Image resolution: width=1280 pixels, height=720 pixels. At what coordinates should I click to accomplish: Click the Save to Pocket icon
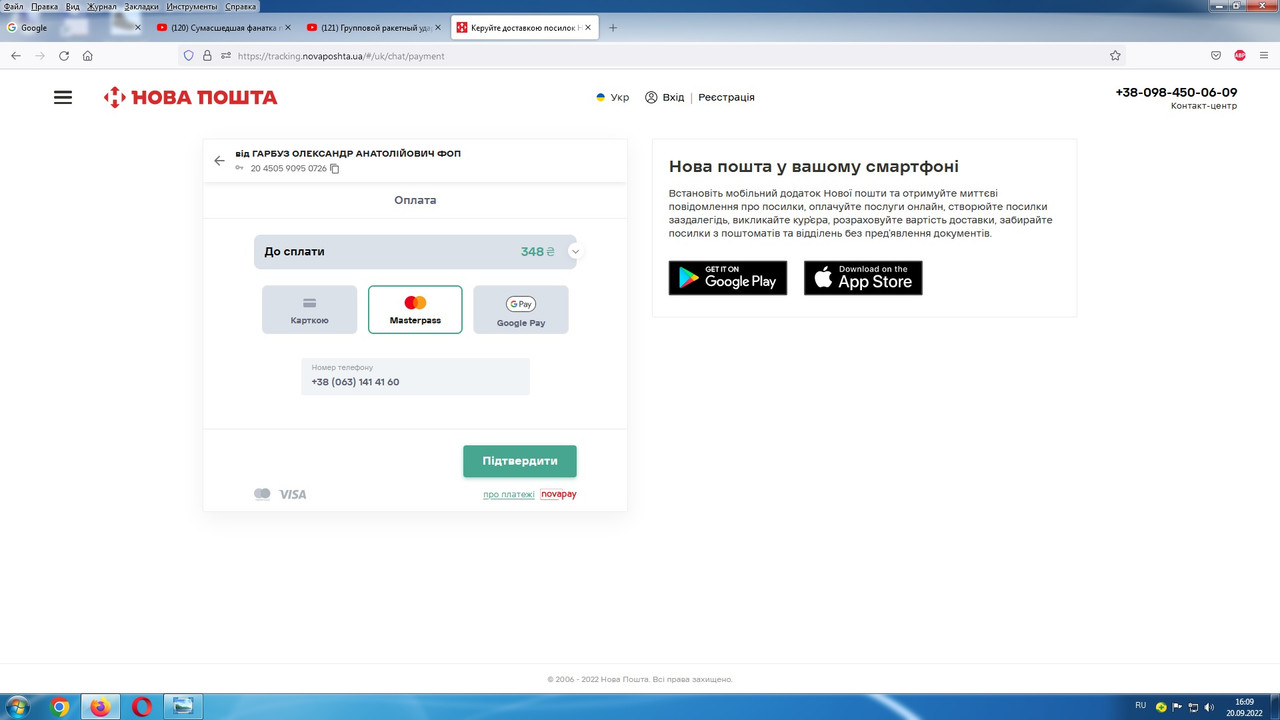tap(1216, 56)
